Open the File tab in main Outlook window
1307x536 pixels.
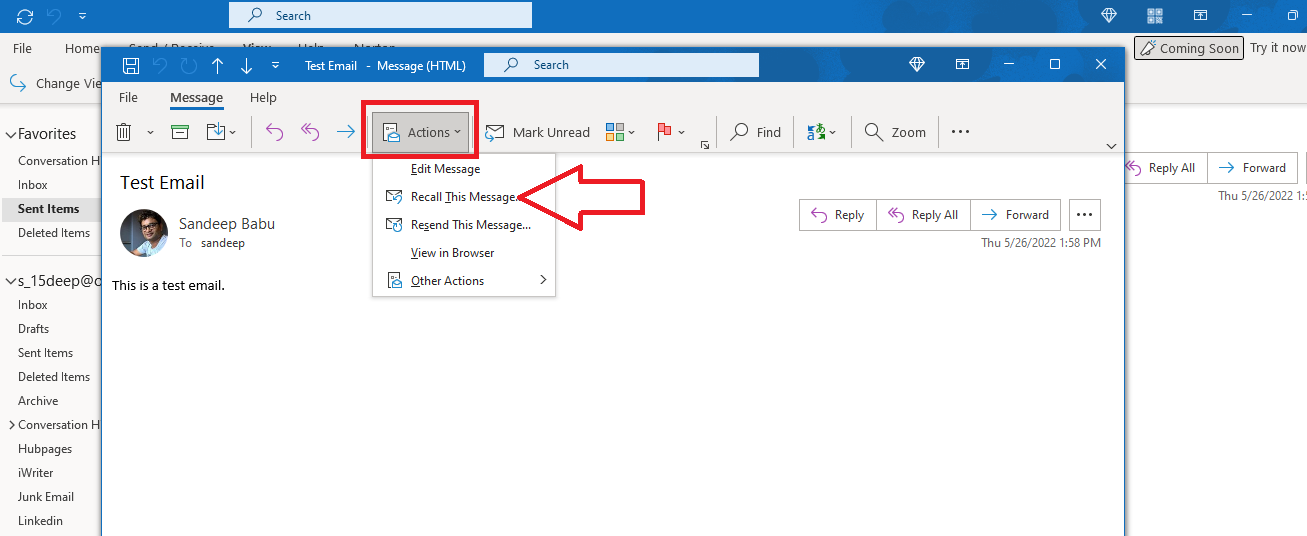tap(23, 48)
